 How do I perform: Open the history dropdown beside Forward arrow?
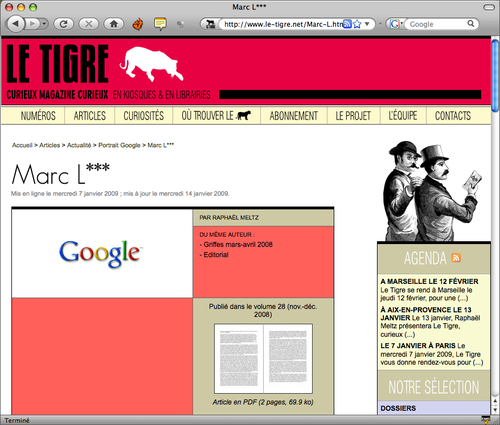44,24
